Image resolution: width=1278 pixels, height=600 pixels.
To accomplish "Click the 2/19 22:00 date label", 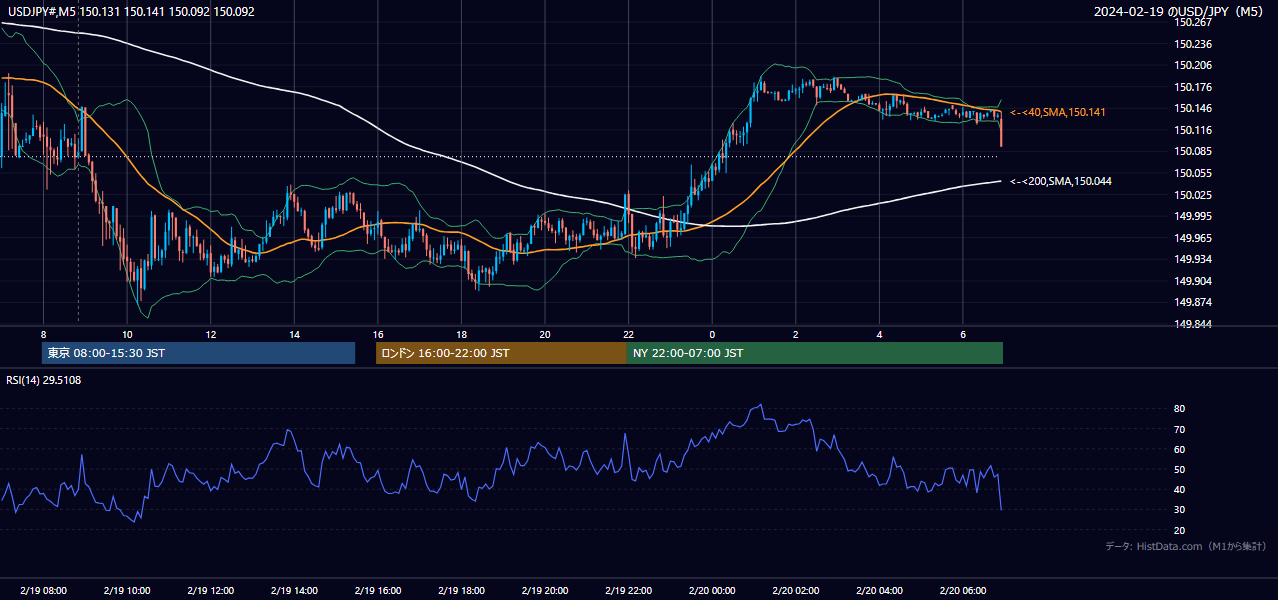I will pos(629,591).
